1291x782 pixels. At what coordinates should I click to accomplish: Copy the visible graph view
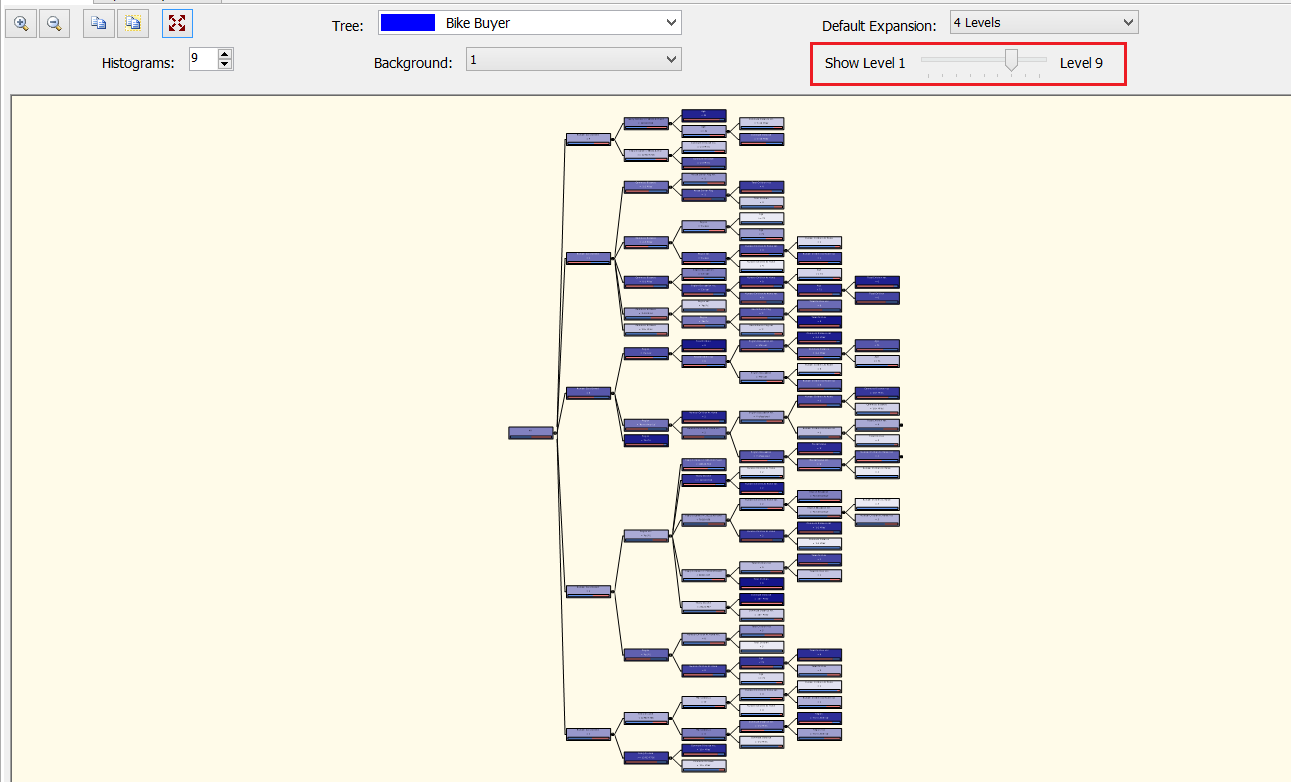coord(97,22)
